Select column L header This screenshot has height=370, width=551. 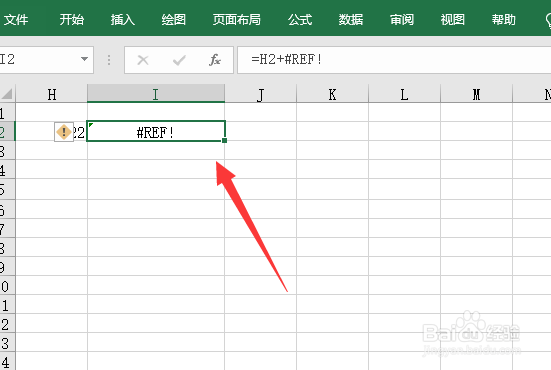click(404, 94)
